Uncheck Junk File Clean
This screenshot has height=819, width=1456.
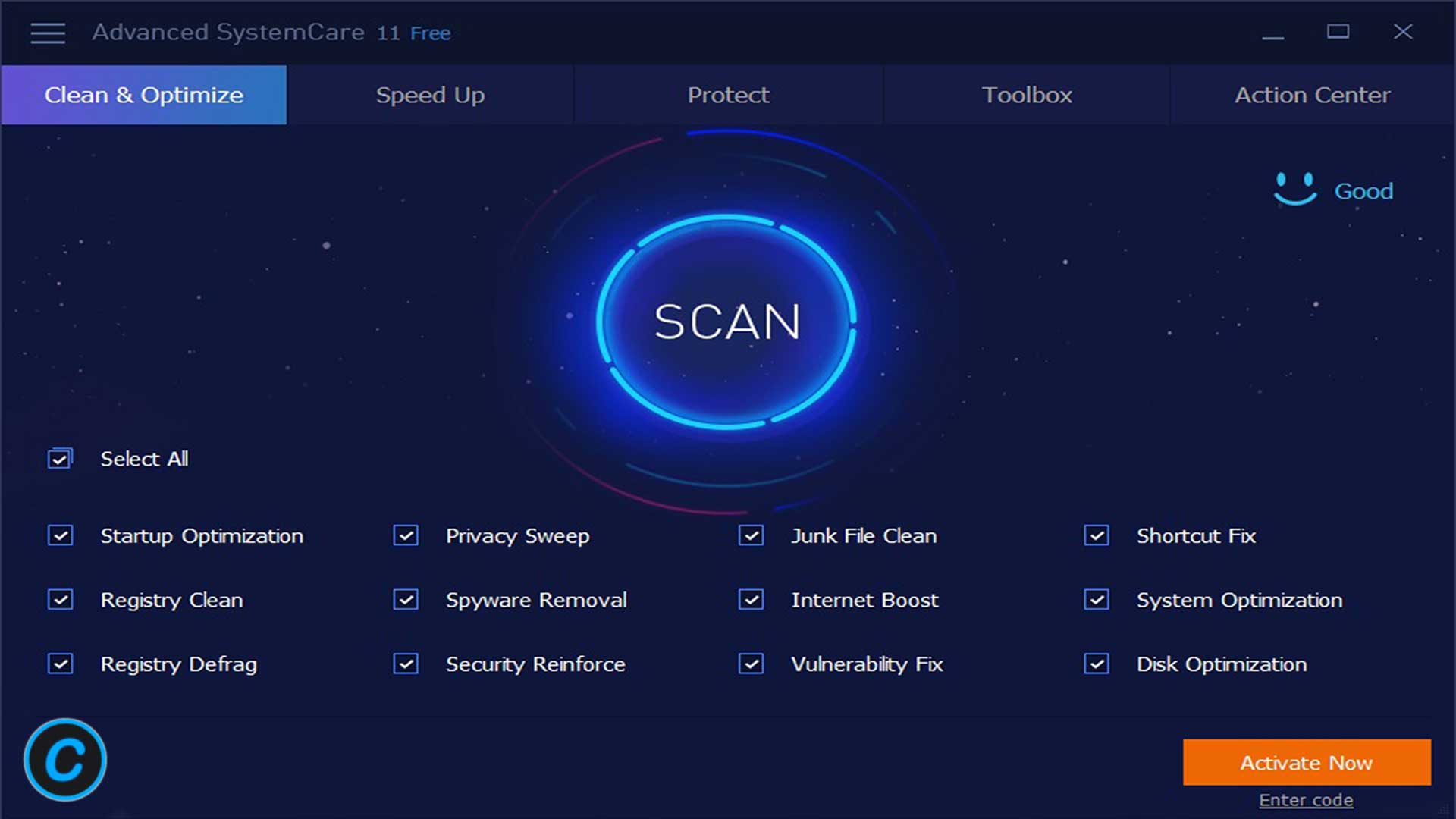tap(751, 535)
